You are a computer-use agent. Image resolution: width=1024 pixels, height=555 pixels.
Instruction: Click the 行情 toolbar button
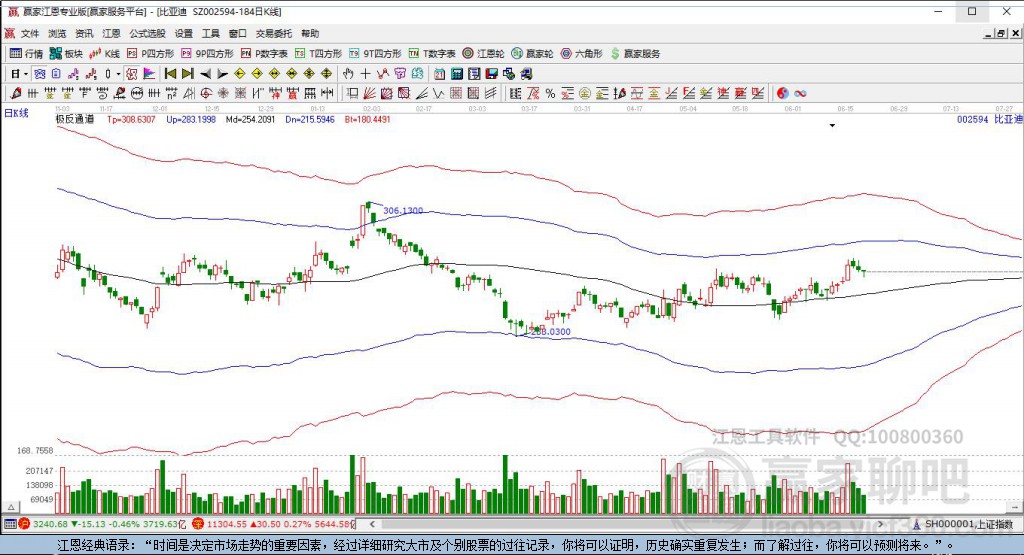(x=26, y=54)
